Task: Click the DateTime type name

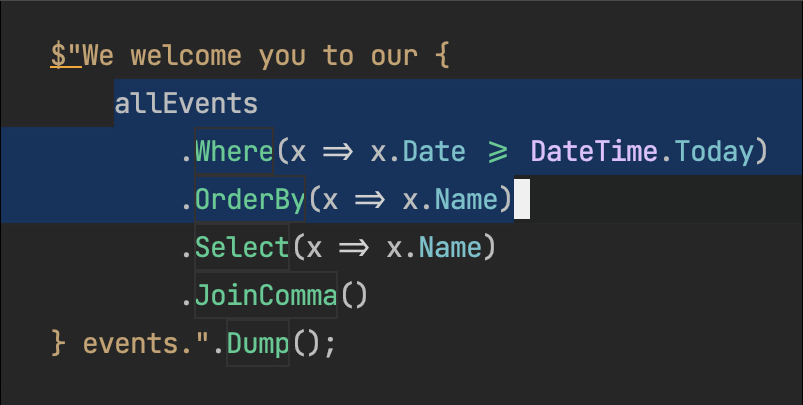Action: point(595,152)
